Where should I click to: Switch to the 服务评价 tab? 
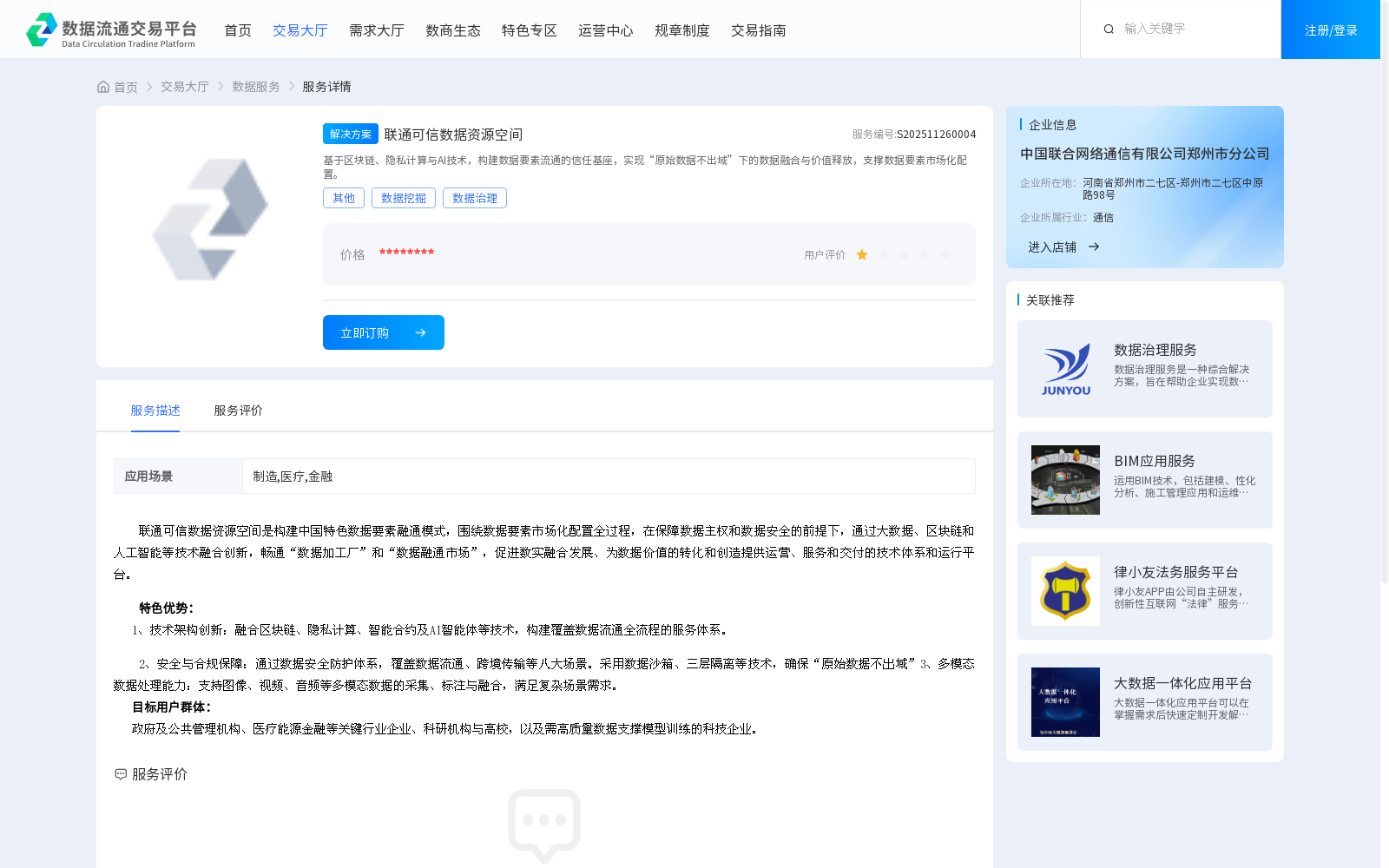point(238,411)
